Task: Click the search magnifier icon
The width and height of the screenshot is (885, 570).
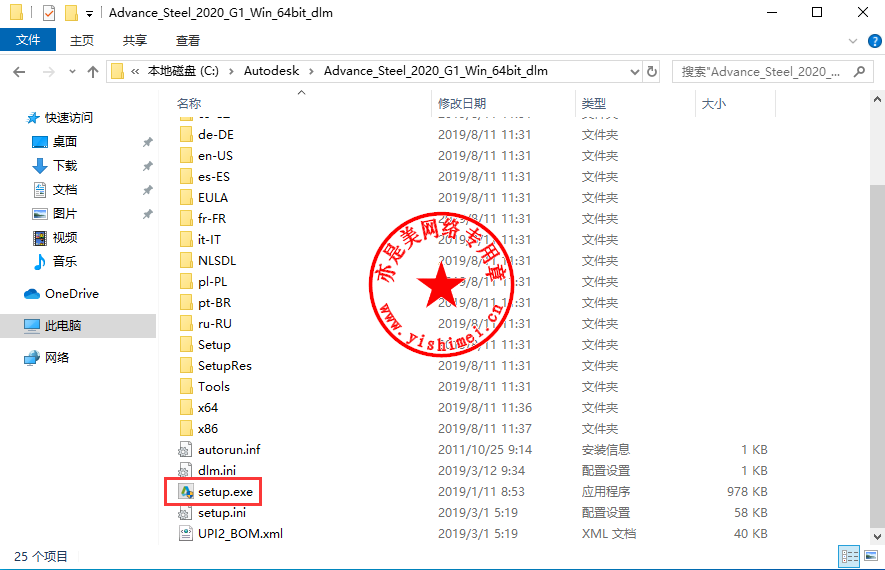Action: click(860, 72)
